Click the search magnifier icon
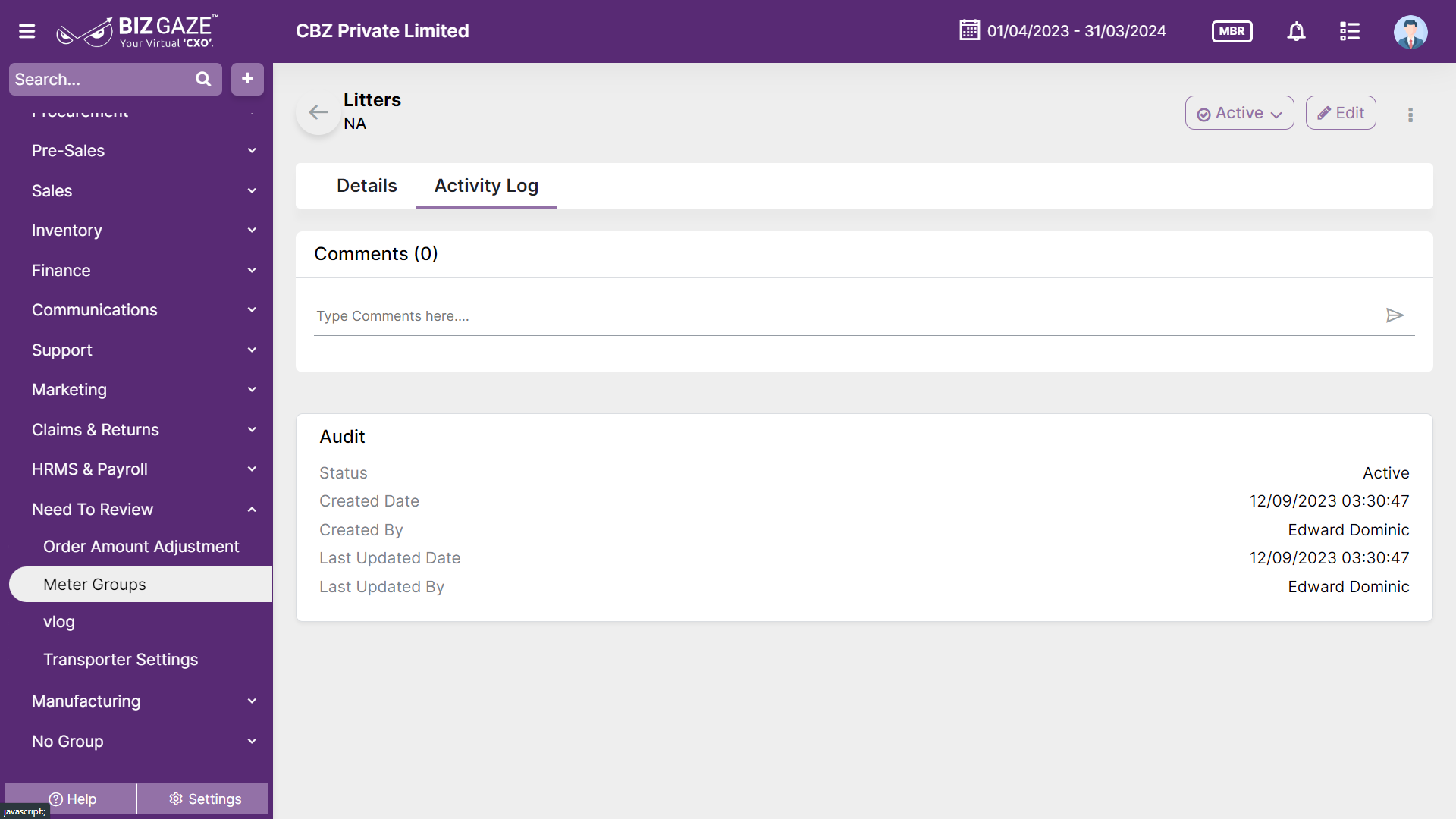 (x=203, y=79)
